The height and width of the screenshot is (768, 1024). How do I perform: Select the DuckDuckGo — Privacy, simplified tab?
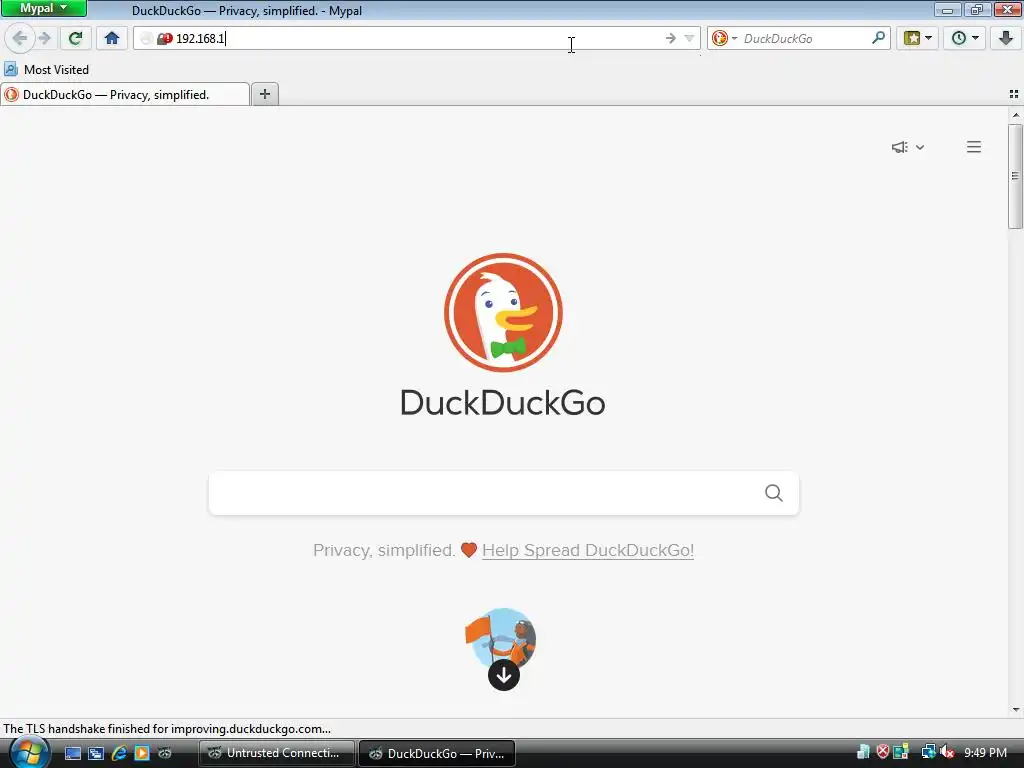coord(125,95)
